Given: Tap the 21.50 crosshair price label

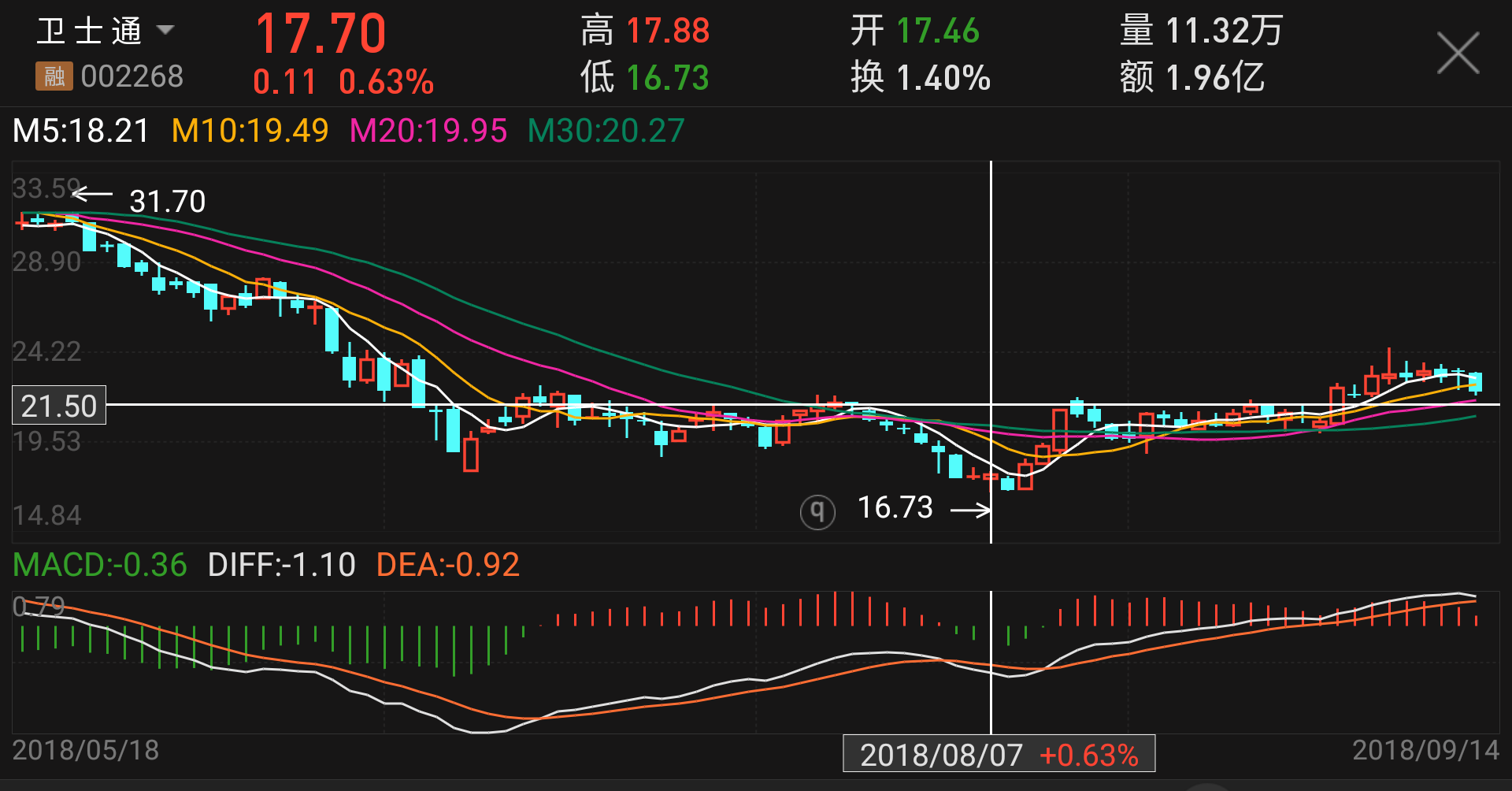Looking at the screenshot, I should 59,406.
